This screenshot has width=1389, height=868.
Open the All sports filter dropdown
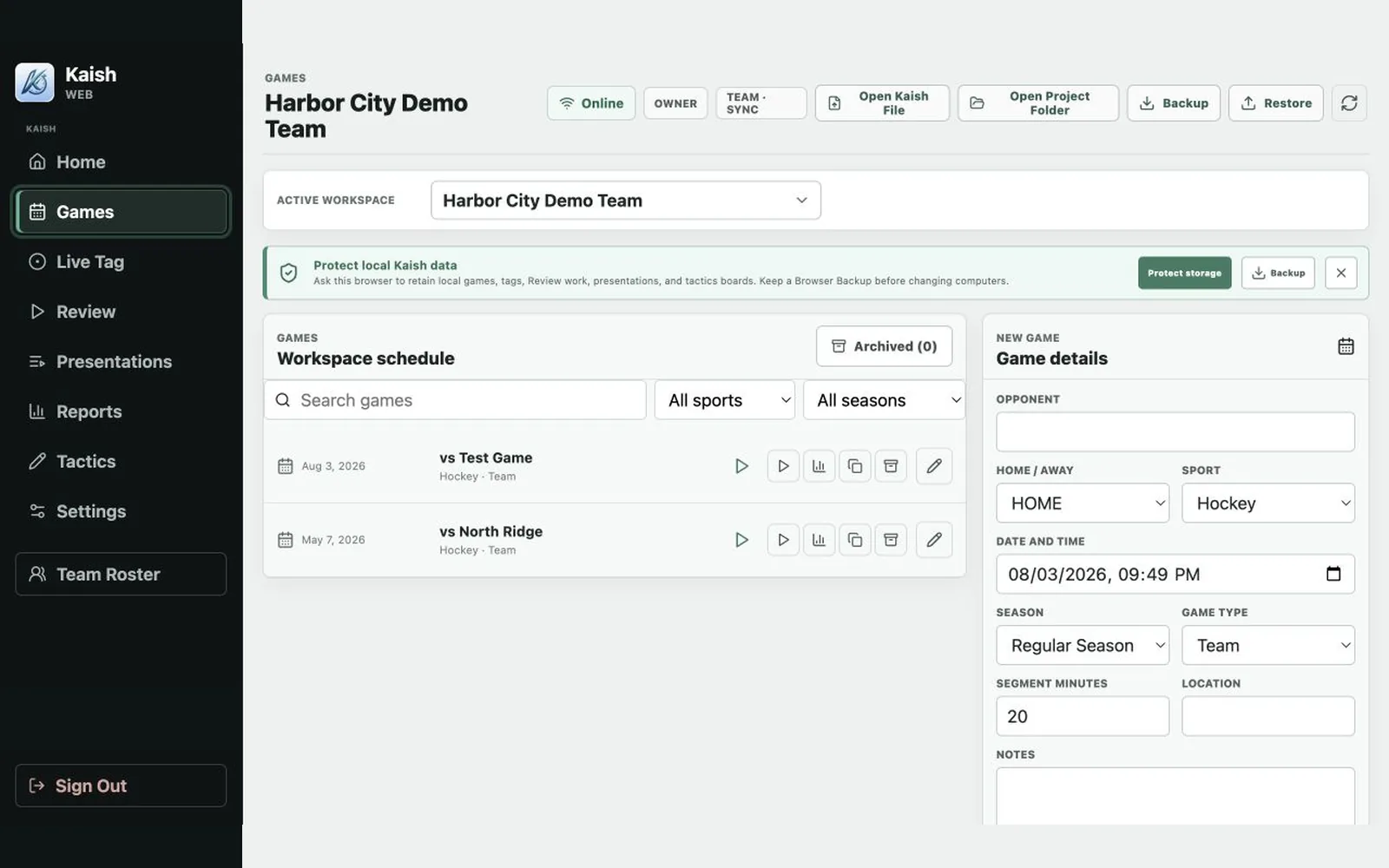[x=725, y=400]
